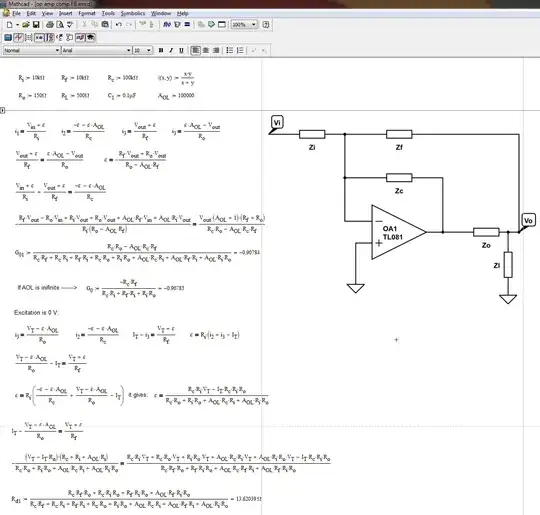Open the Insert menu
Image resolution: width=540 pixels, height=515 pixels.
tap(65, 13)
